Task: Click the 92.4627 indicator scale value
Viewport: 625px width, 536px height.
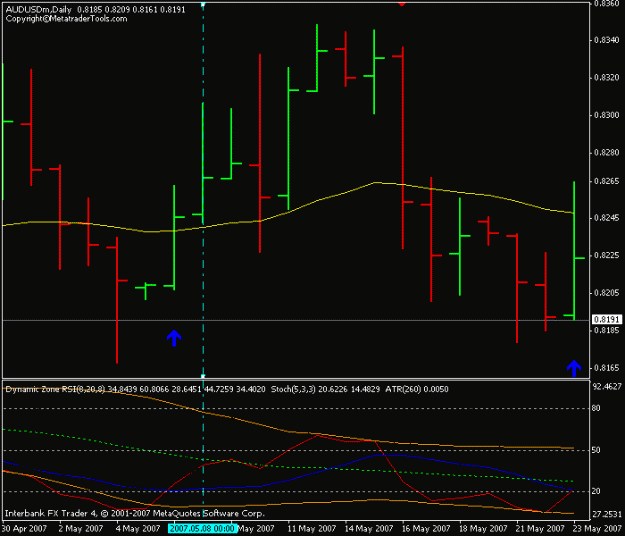Action: (607, 387)
